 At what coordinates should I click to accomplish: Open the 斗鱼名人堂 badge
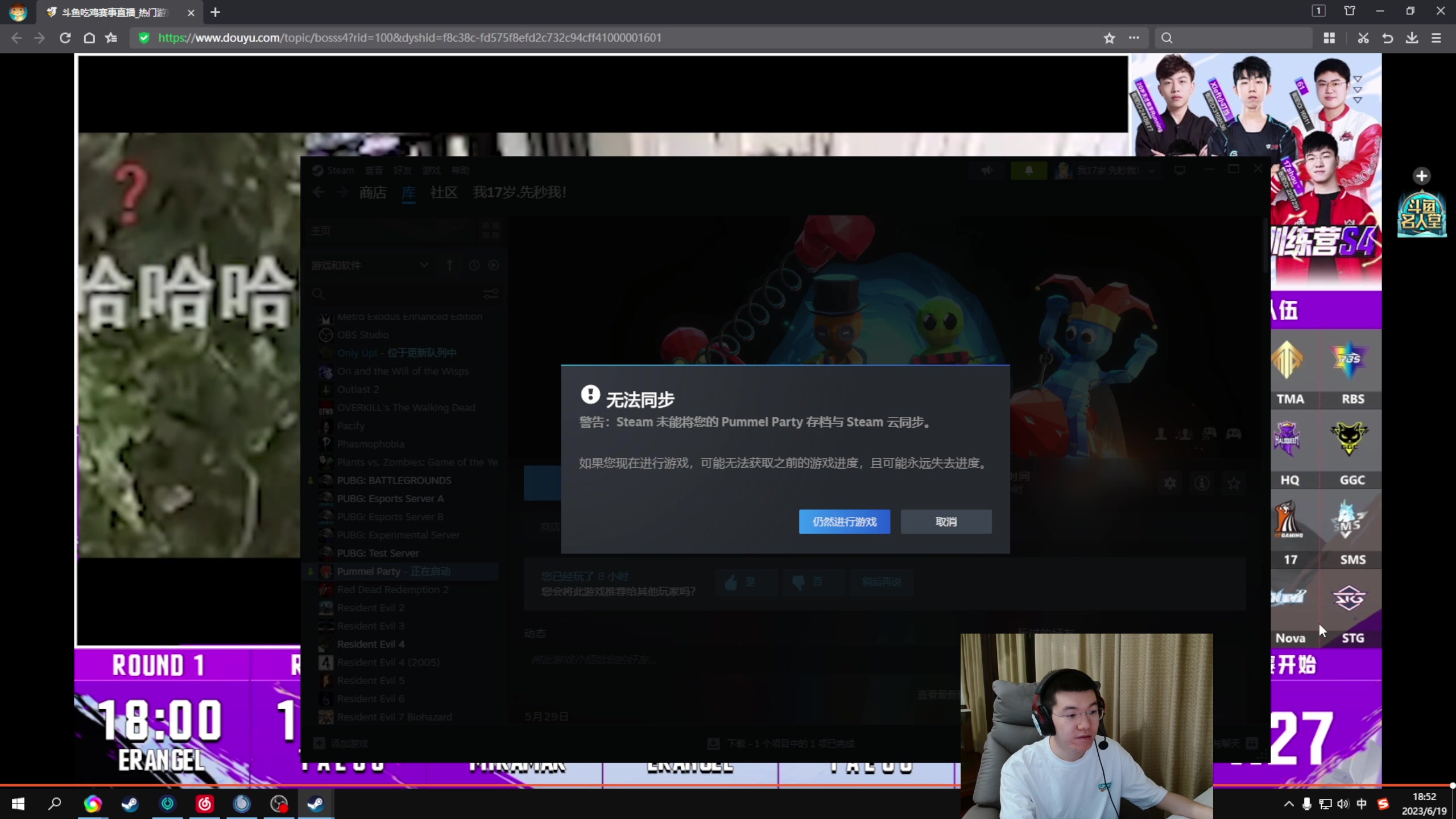[1422, 215]
